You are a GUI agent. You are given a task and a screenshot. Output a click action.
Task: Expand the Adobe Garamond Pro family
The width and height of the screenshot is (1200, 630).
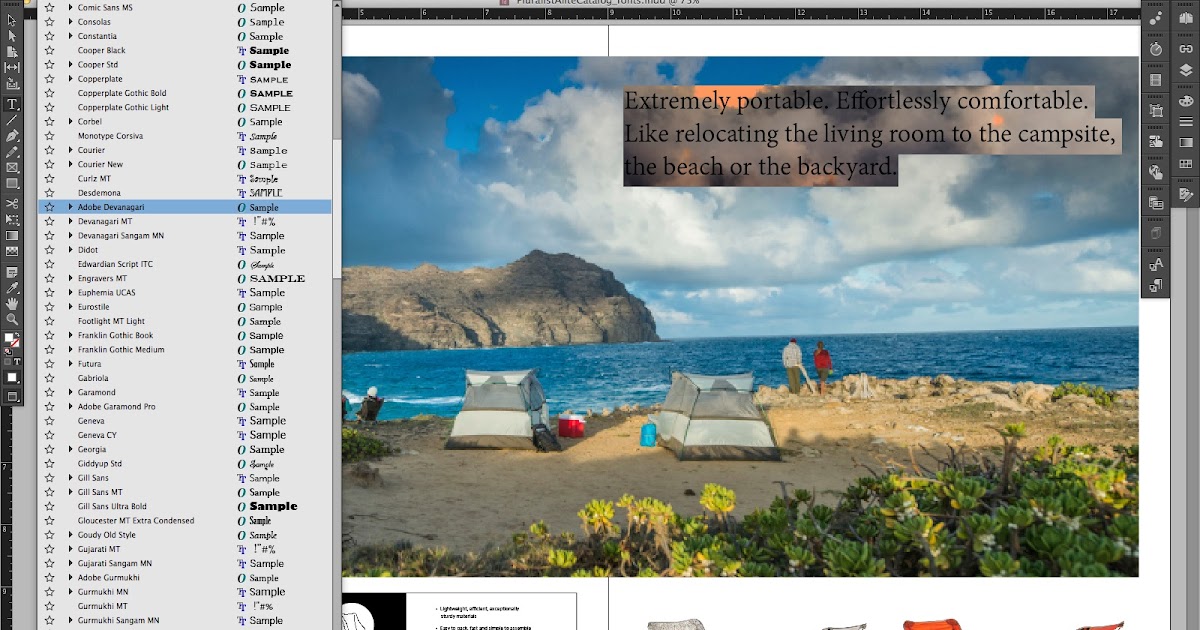pos(70,407)
